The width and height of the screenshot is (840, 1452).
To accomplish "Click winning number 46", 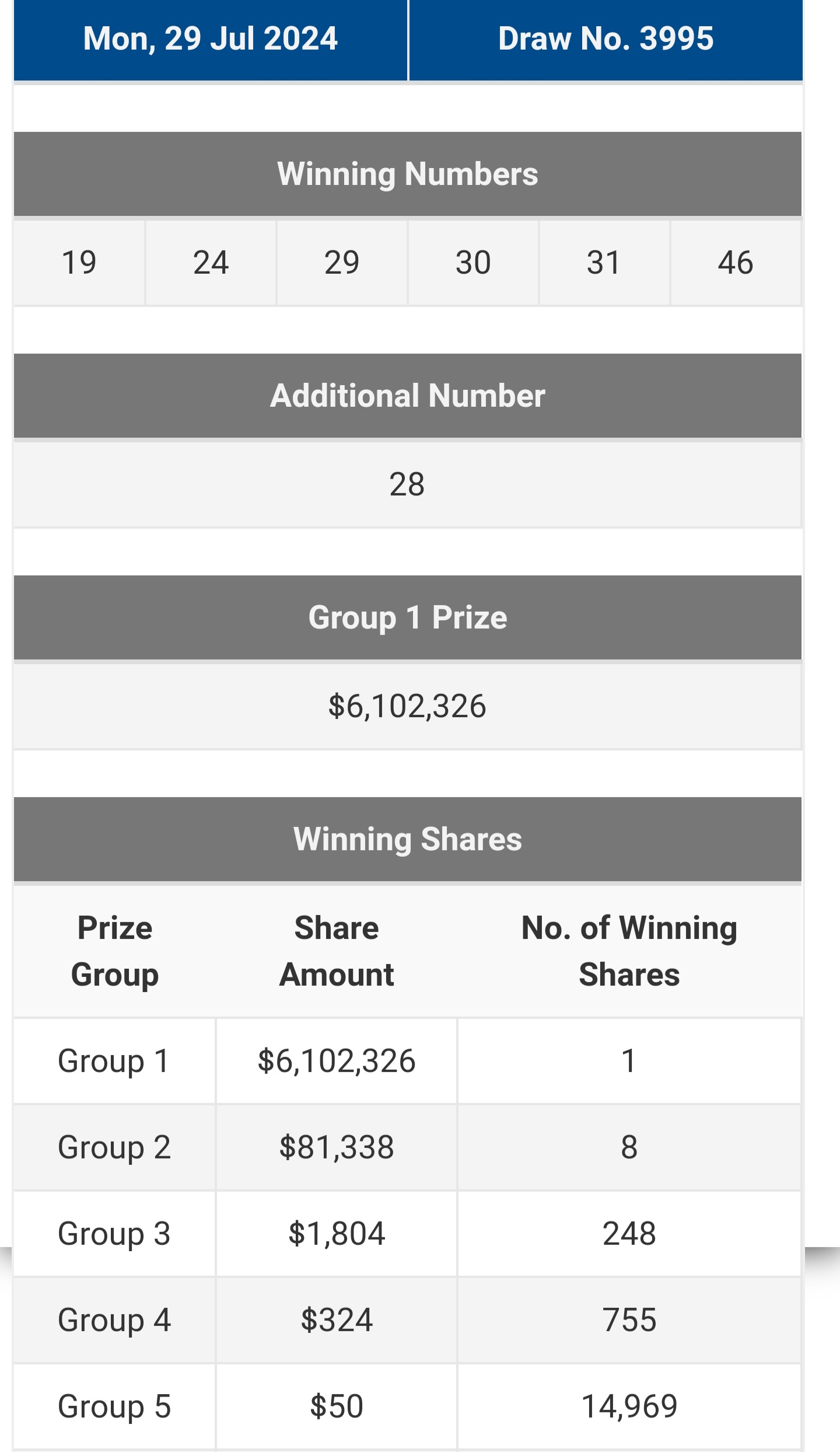I will pos(736,263).
